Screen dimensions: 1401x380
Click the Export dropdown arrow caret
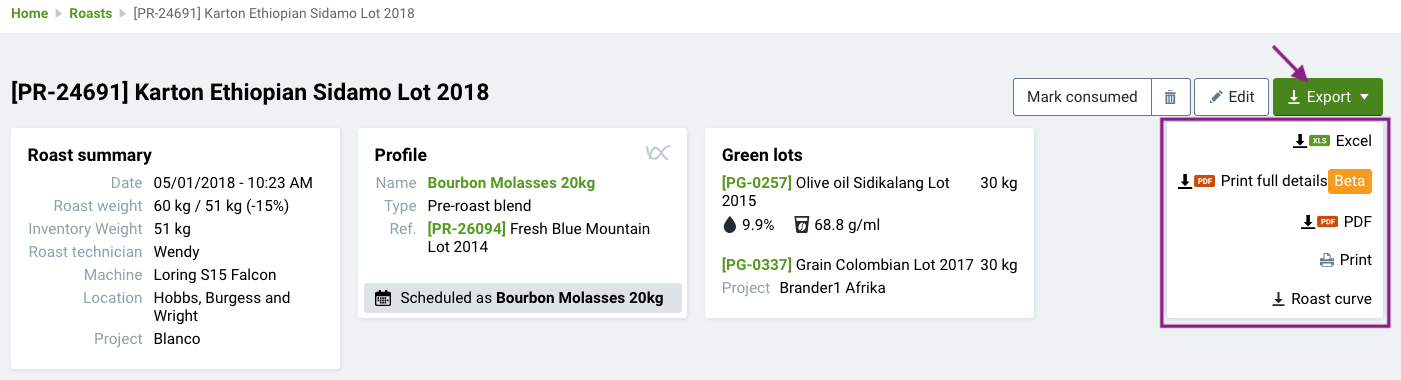tap(1364, 98)
